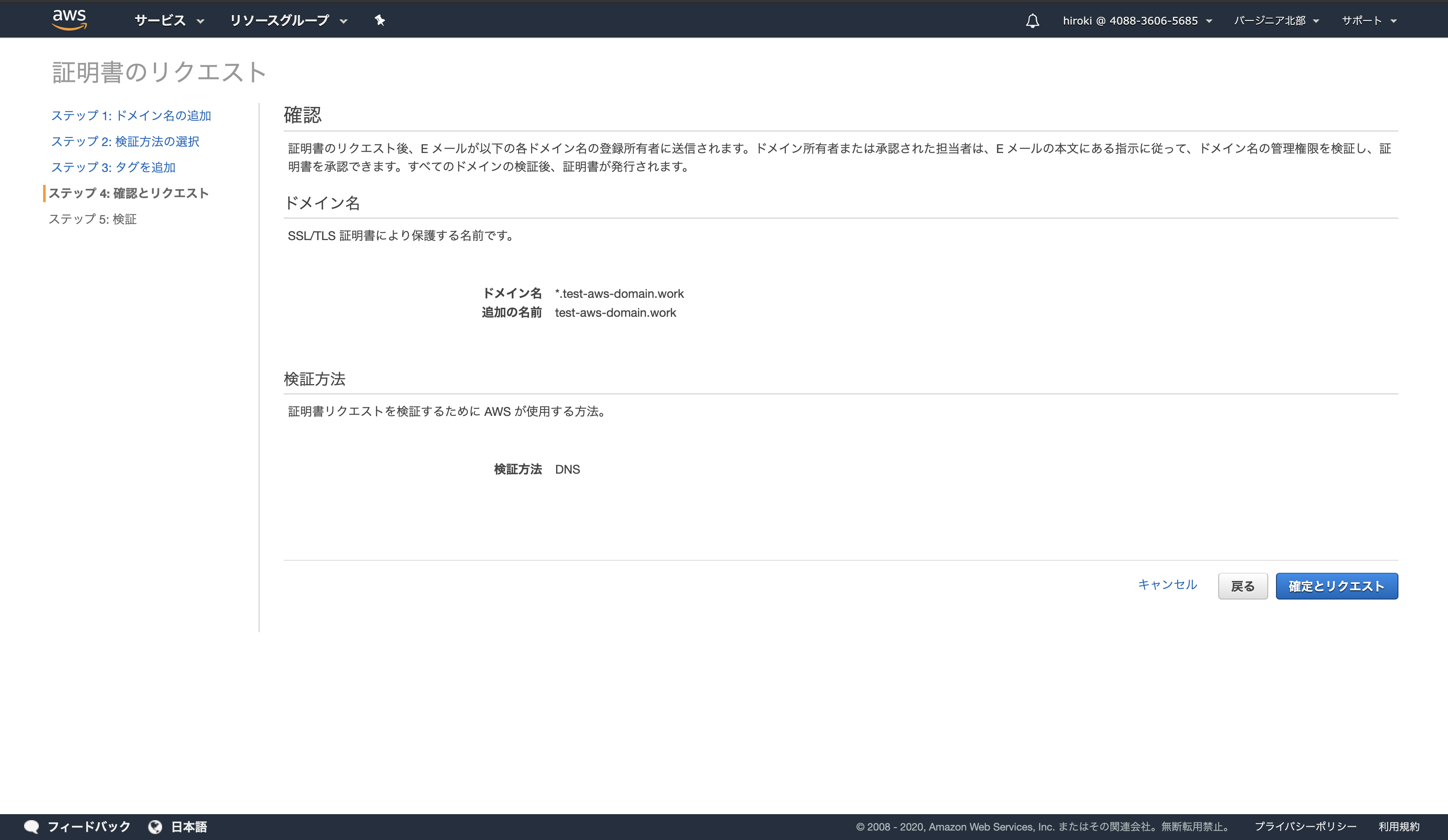Click the globe language icon
Viewport: 1448px width, 840px height.
(x=155, y=826)
